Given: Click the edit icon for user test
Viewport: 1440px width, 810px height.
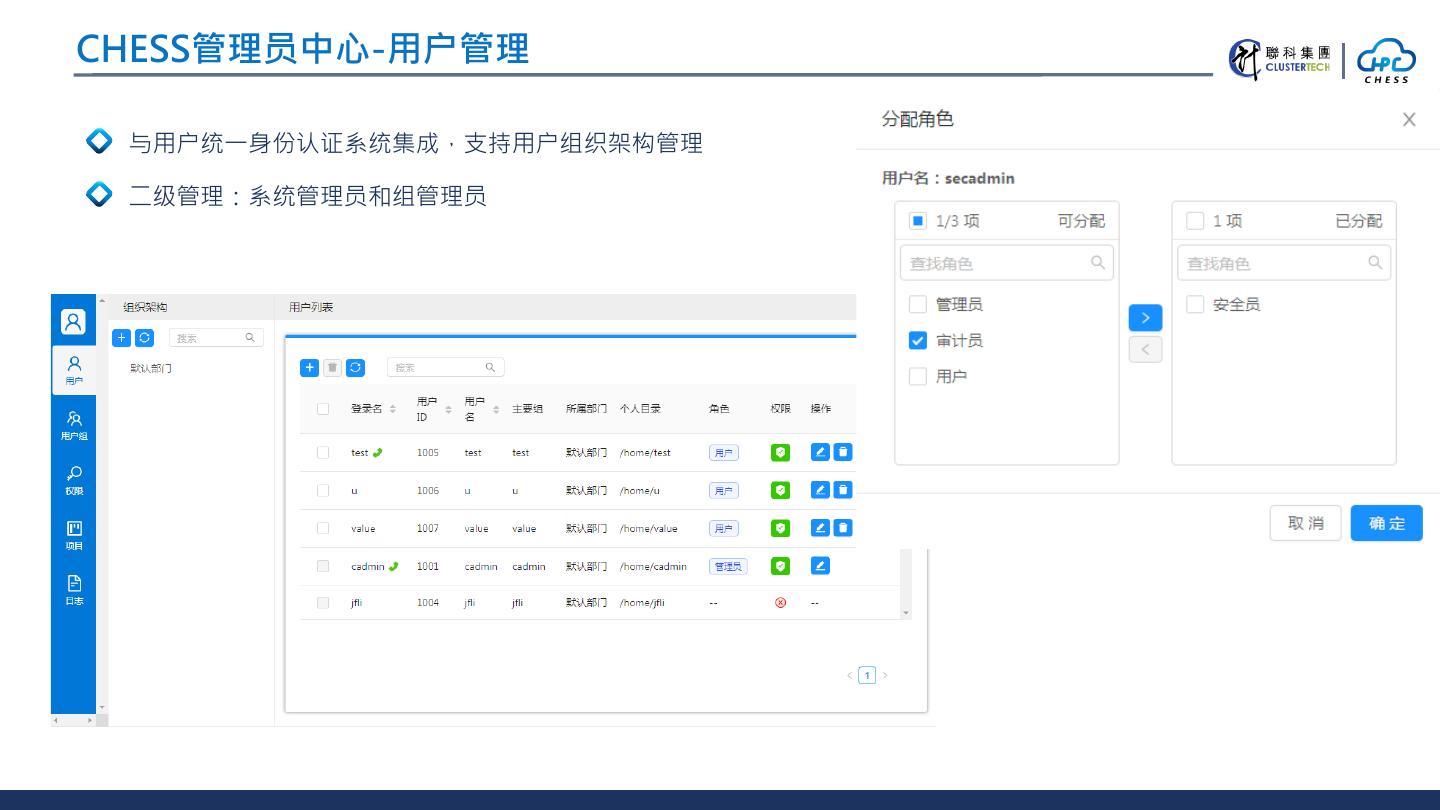Looking at the screenshot, I should point(820,452).
